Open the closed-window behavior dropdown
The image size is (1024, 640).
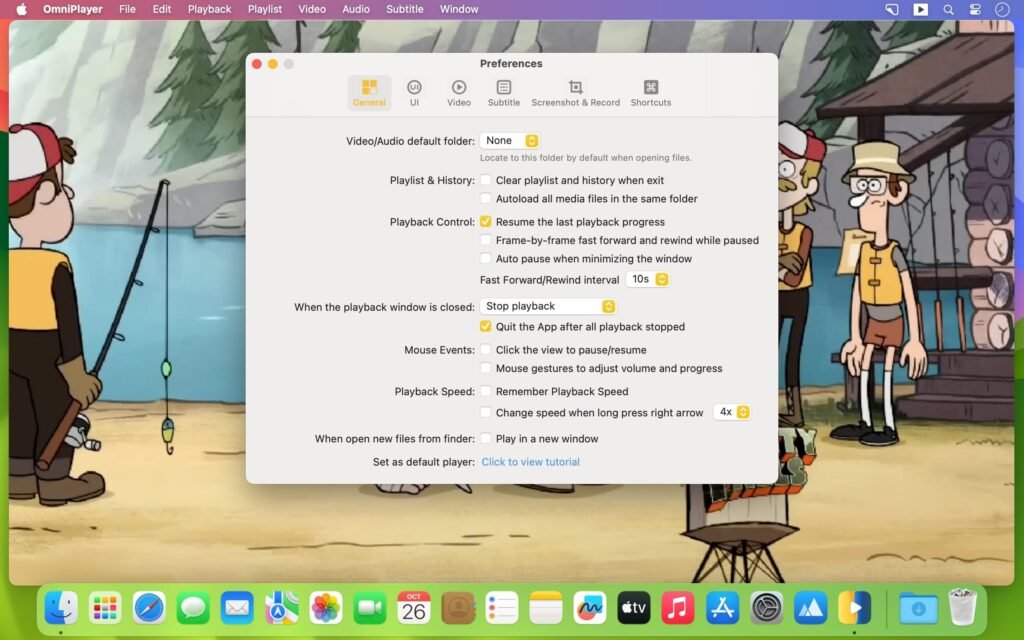547,306
